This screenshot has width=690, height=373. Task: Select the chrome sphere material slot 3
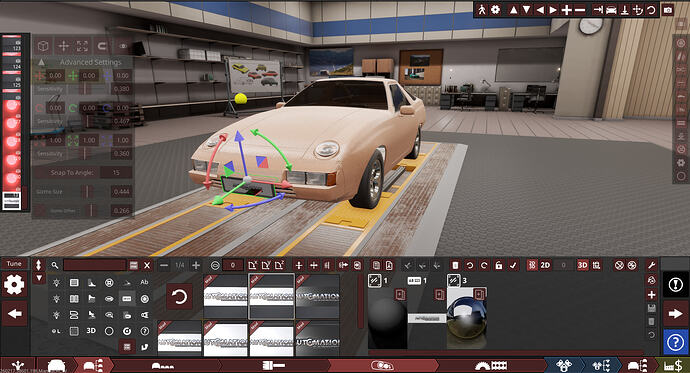(x=467, y=318)
